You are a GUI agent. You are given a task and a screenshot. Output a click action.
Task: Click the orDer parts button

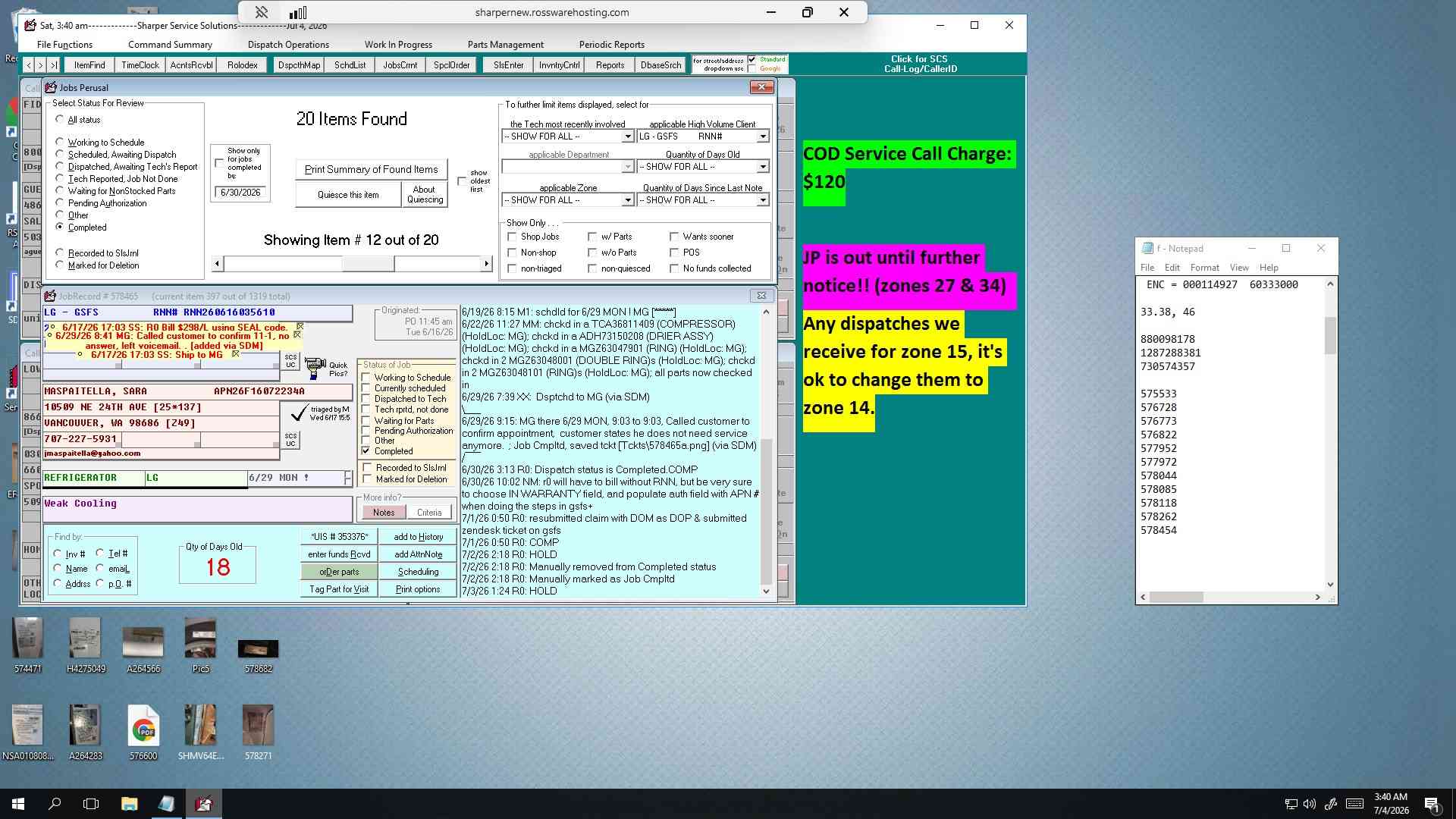point(339,572)
